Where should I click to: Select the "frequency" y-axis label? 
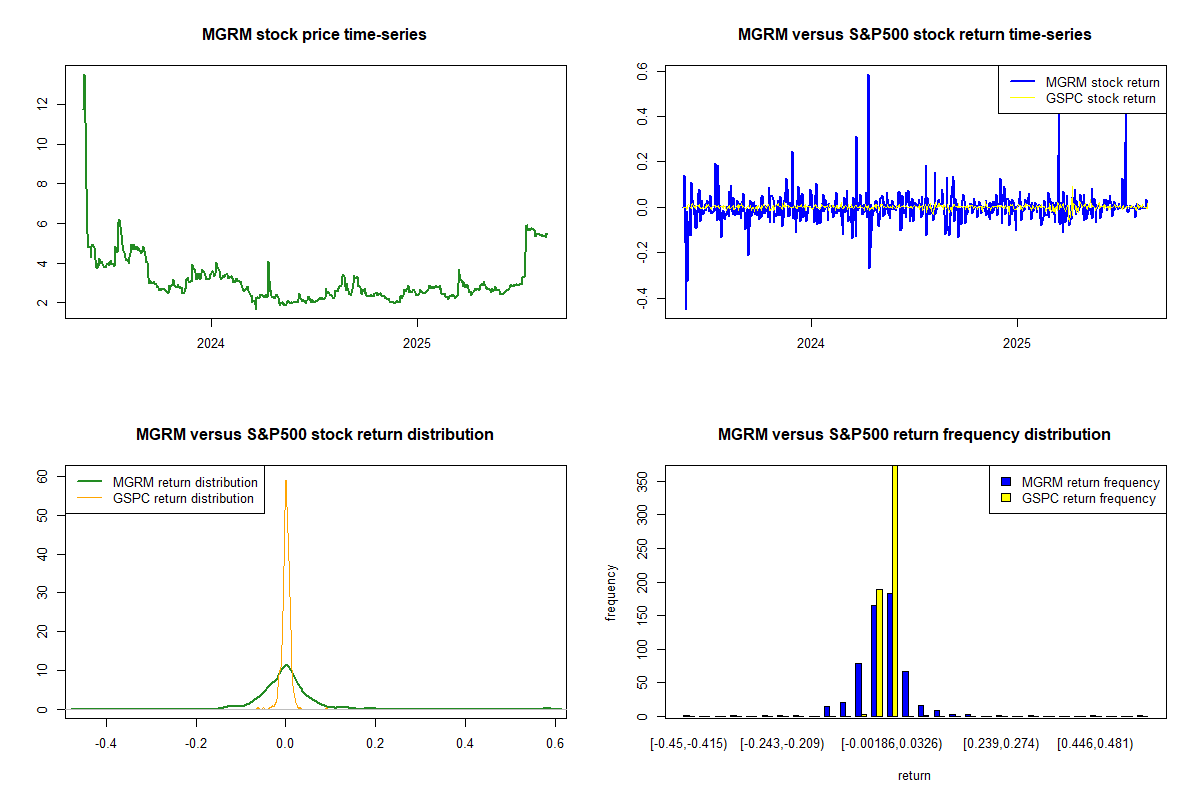(612, 592)
